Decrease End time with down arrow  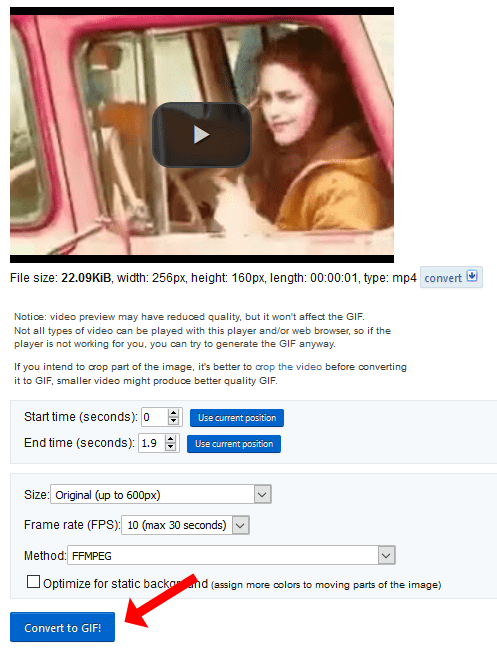coord(170,447)
